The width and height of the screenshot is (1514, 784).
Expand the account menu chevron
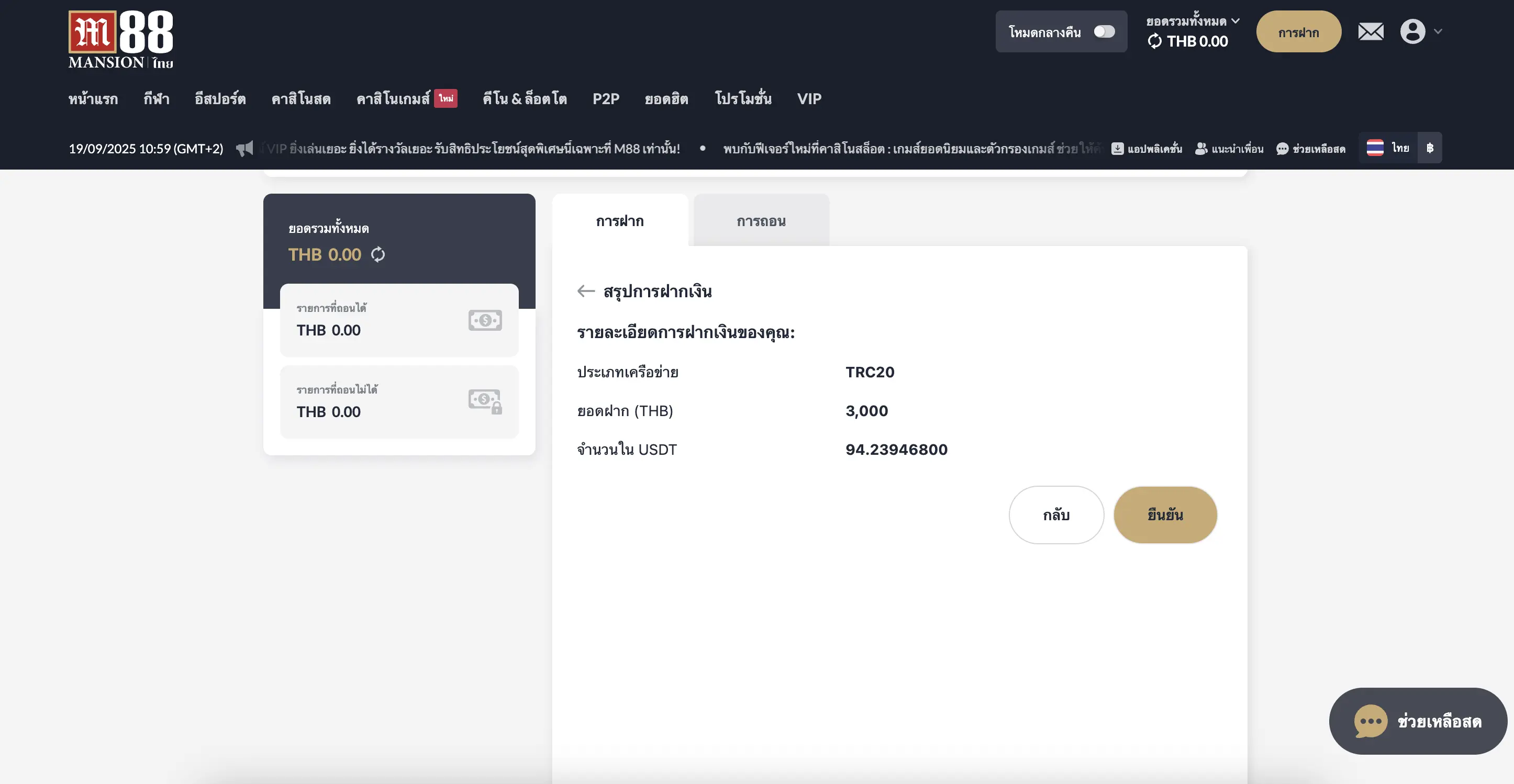(1438, 32)
